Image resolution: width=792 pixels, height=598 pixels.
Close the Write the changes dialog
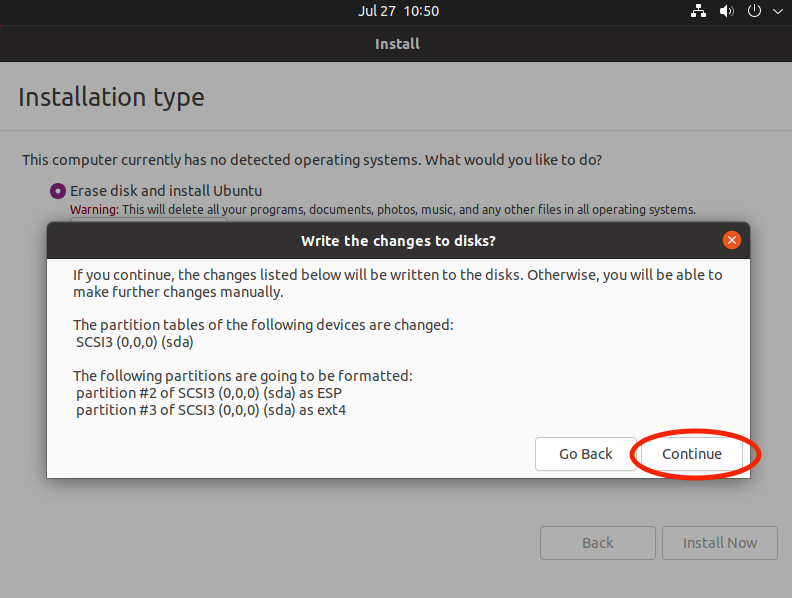coord(732,240)
